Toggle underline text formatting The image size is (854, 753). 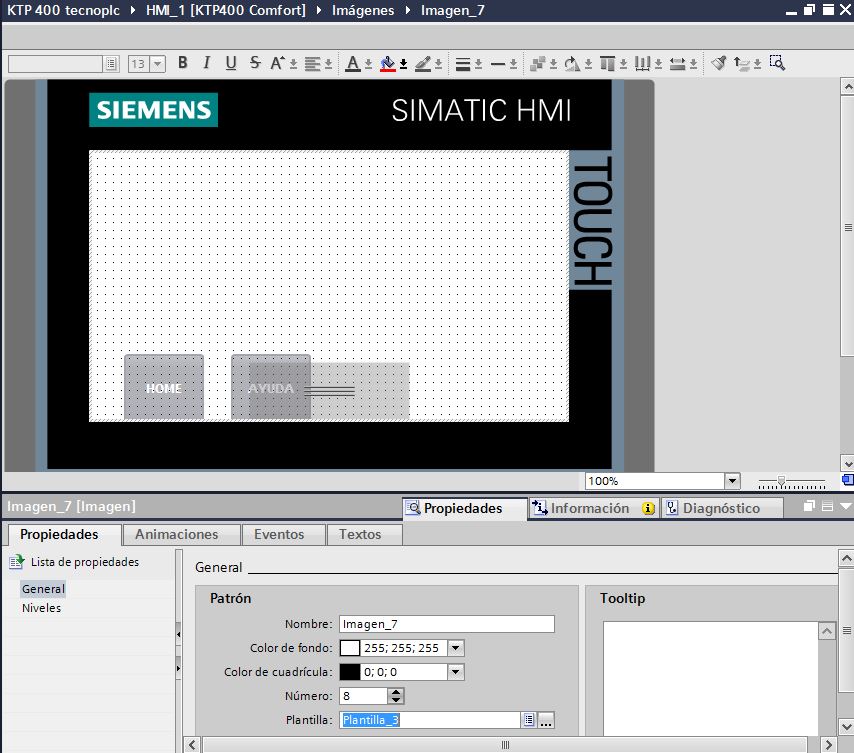231,63
